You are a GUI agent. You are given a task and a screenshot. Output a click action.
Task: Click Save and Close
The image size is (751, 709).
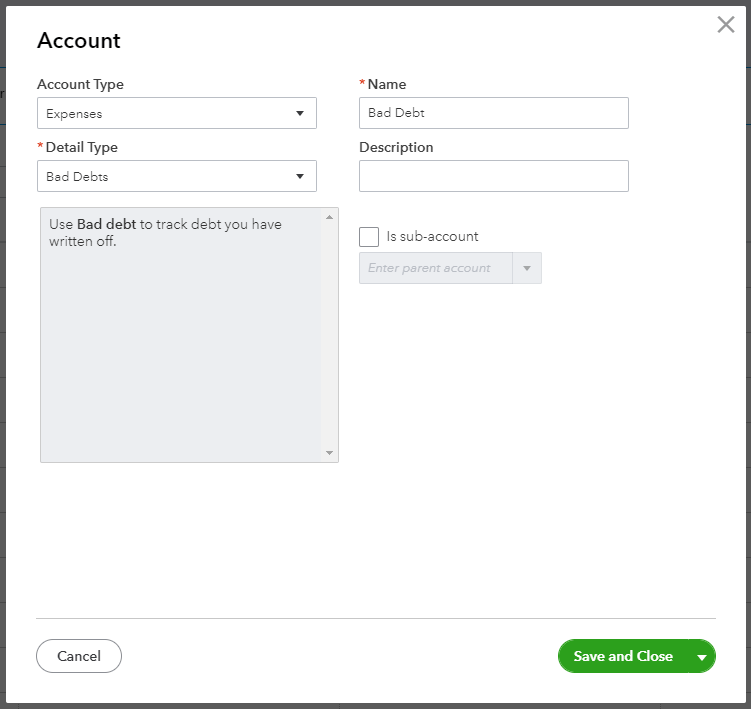point(623,656)
